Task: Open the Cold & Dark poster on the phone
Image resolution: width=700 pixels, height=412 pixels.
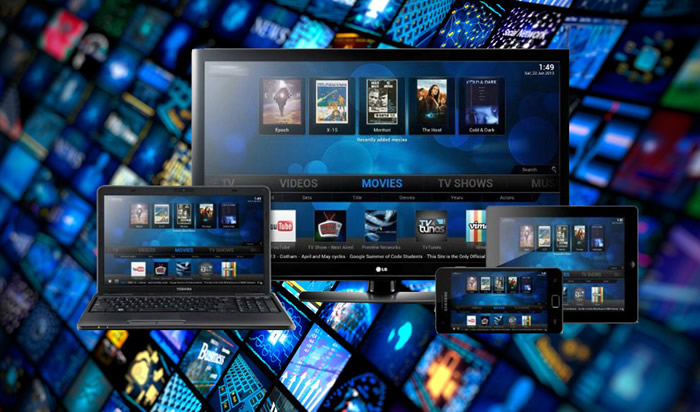Action: [x=526, y=284]
